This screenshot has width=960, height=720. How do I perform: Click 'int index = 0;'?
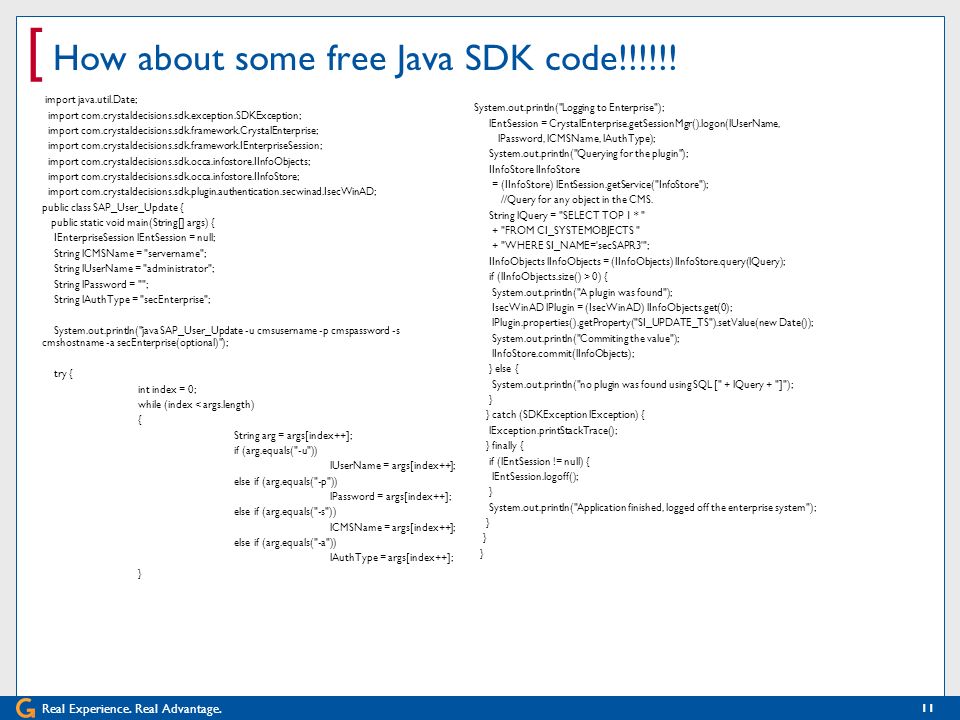point(167,389)
